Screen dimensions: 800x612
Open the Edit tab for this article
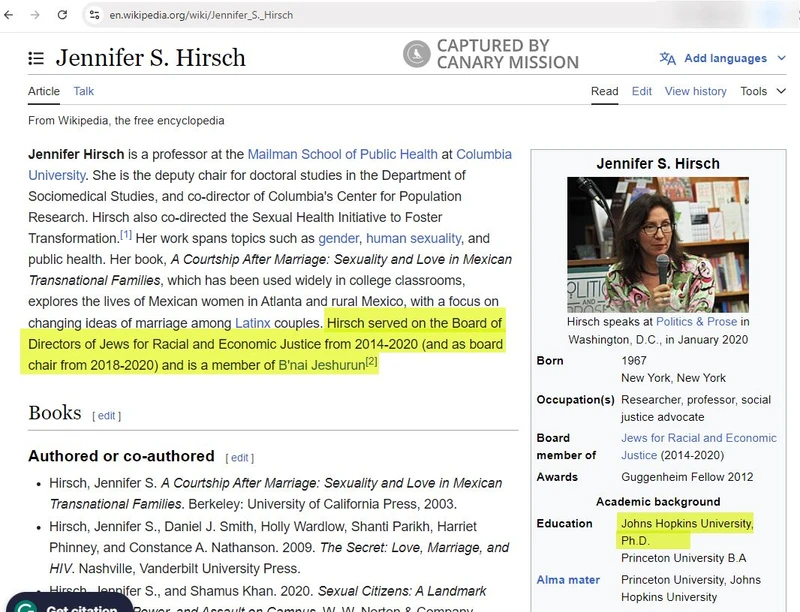[641, 91]
